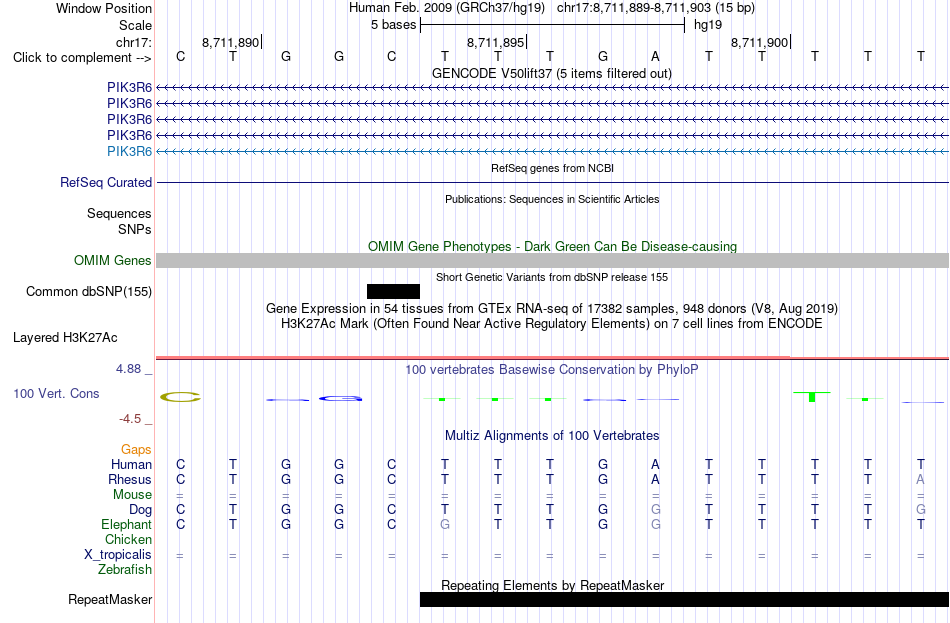Image resolution: width=950 pixels, height=623 pixels.
Task: Click the RefSeq Curated intron line
Action: point(552,182)
